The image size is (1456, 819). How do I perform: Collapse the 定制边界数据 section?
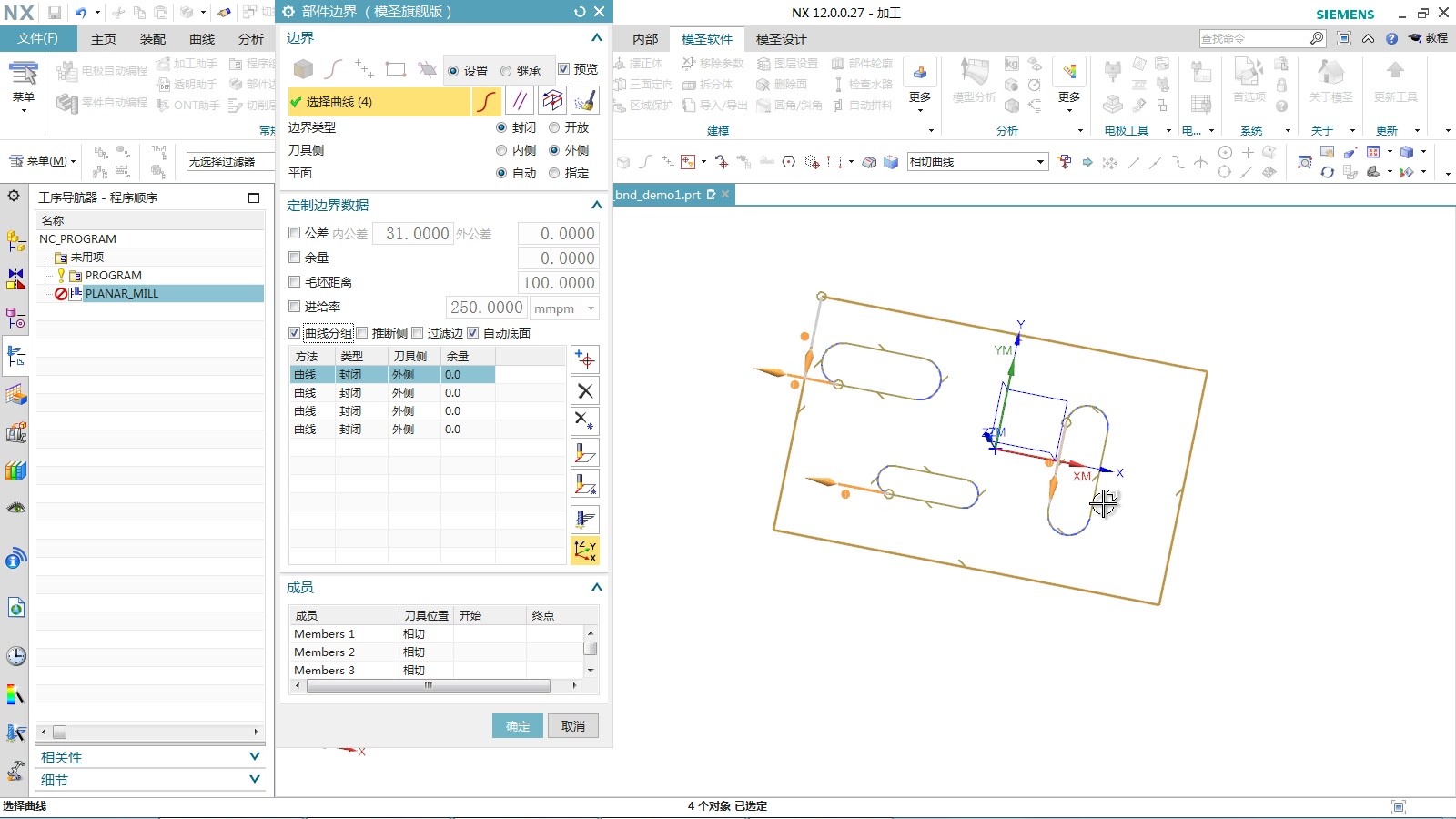pos(596,206)
